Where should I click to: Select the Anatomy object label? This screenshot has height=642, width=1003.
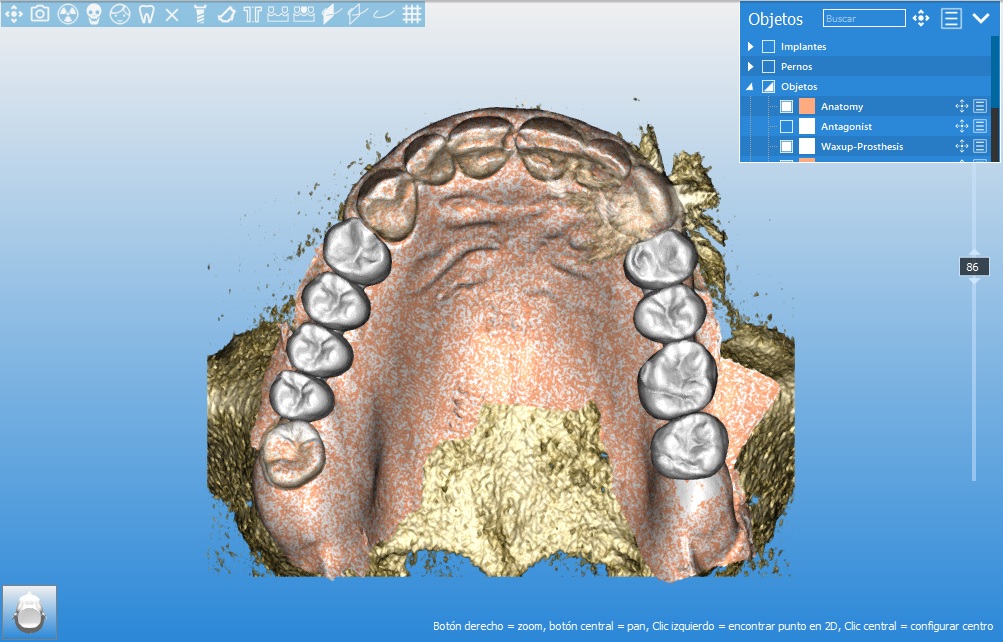tap(842, 107)
